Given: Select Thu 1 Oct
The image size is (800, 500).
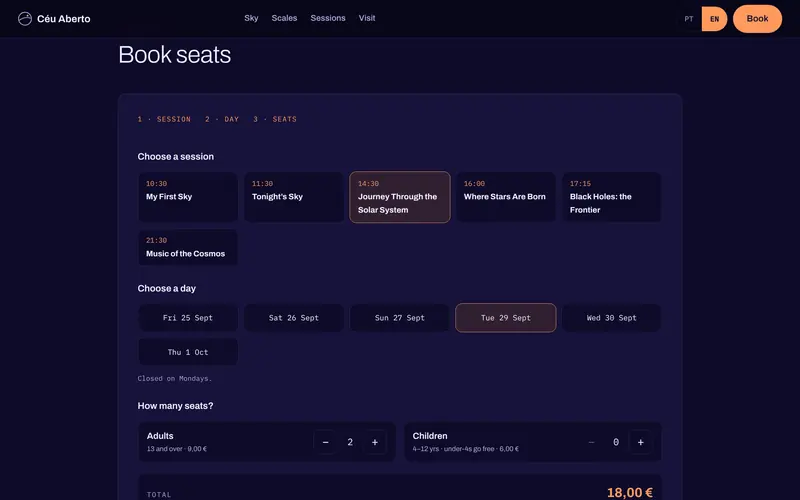Looking at the screenshot, I should point(188,352).
